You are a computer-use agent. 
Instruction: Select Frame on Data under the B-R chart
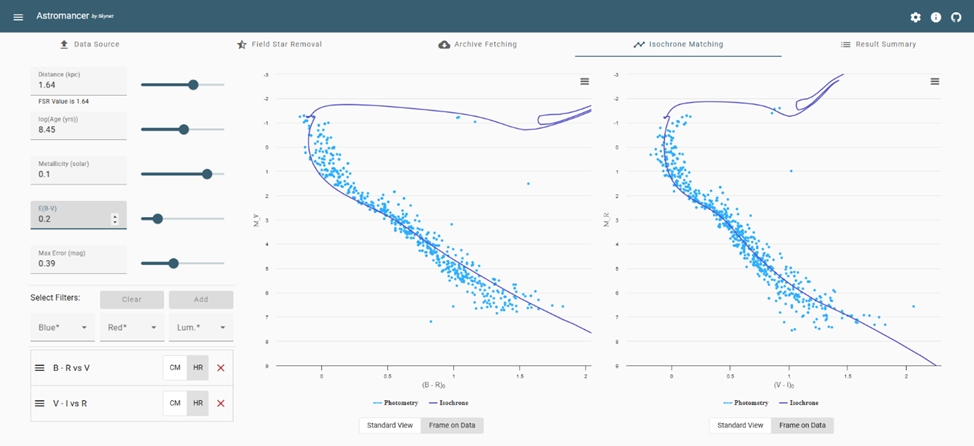[x=452, y=426]
